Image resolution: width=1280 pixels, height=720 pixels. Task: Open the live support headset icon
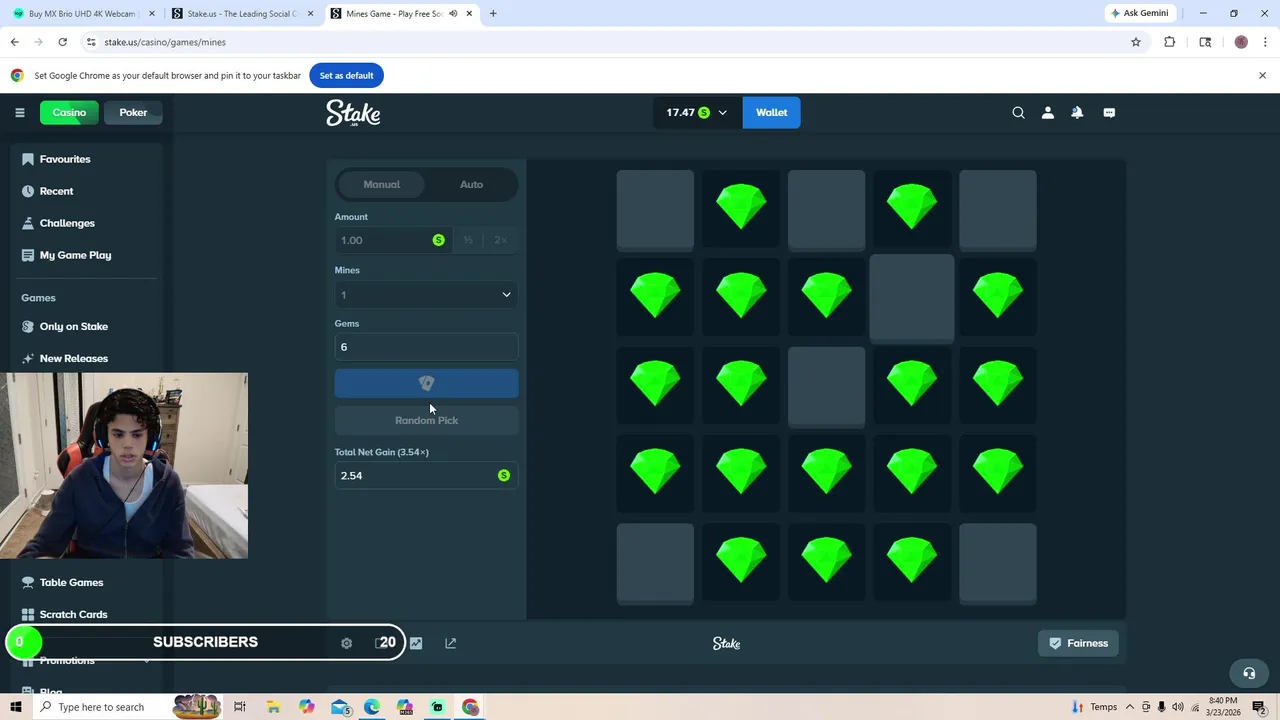[1248, 673]
